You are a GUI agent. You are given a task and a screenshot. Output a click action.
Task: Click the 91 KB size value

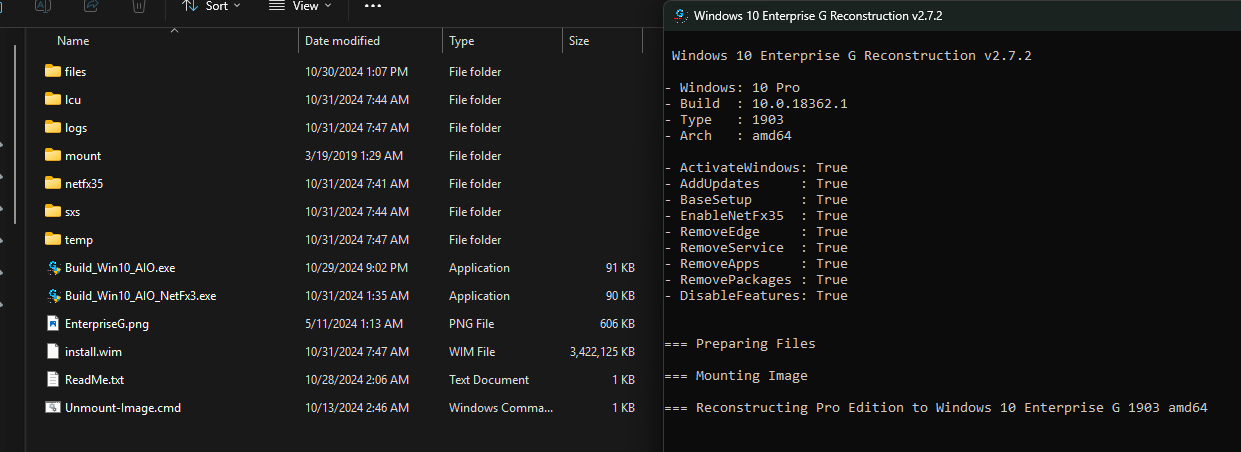(x=620, y=268)
